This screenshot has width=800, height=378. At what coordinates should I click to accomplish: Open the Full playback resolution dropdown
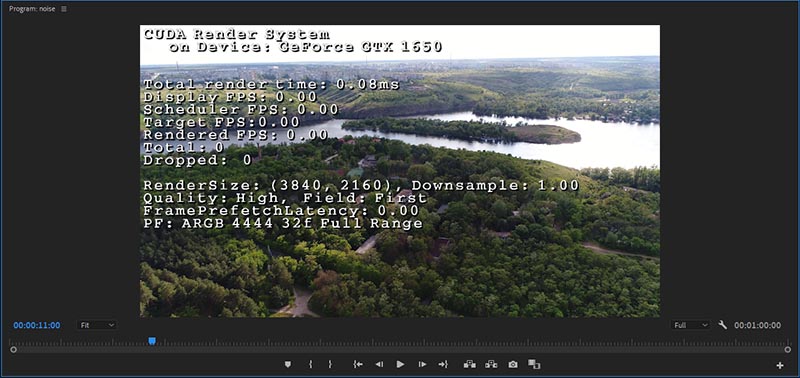pos(690,325)
